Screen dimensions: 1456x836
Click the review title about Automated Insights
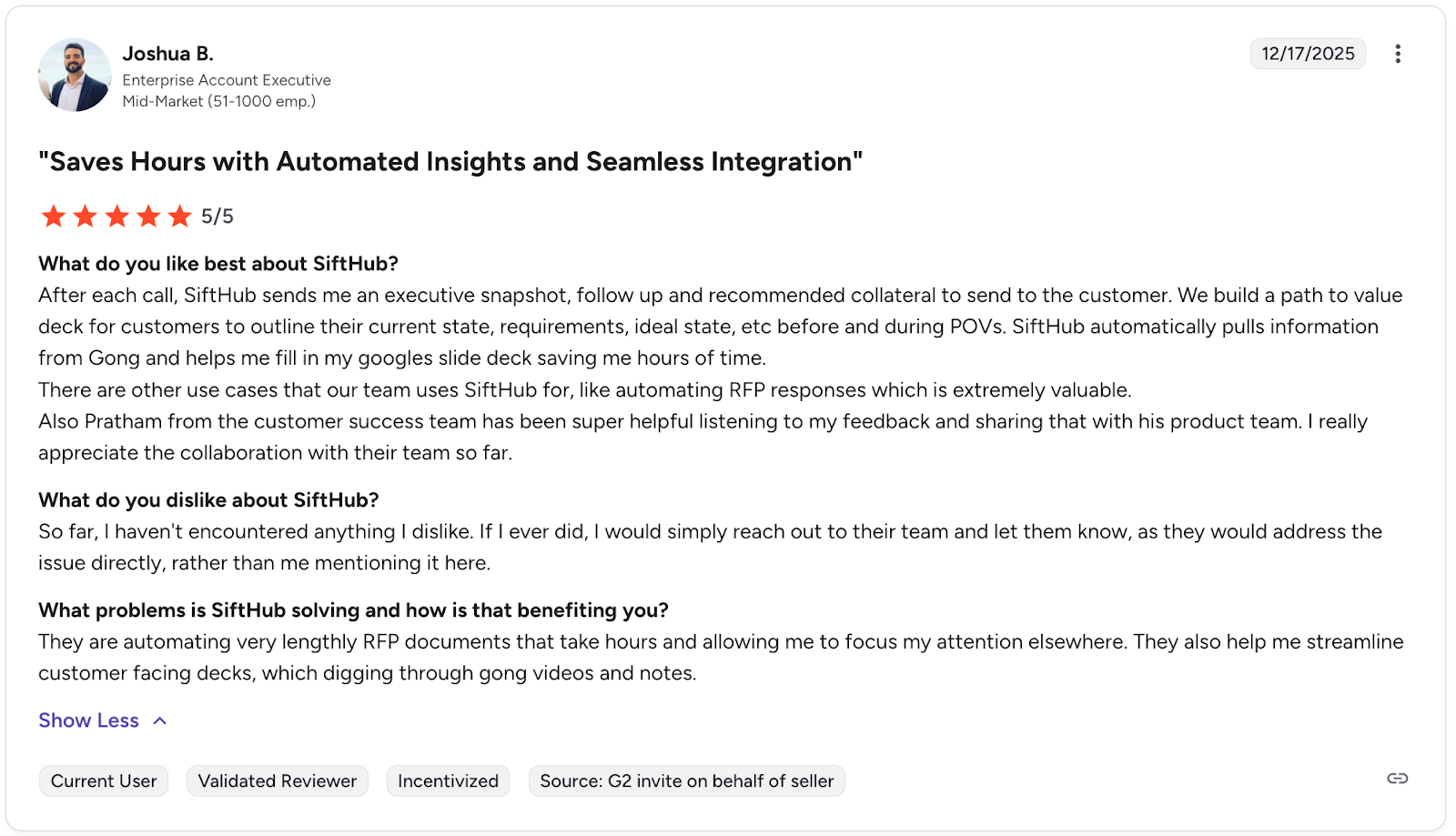coord(450,162)
